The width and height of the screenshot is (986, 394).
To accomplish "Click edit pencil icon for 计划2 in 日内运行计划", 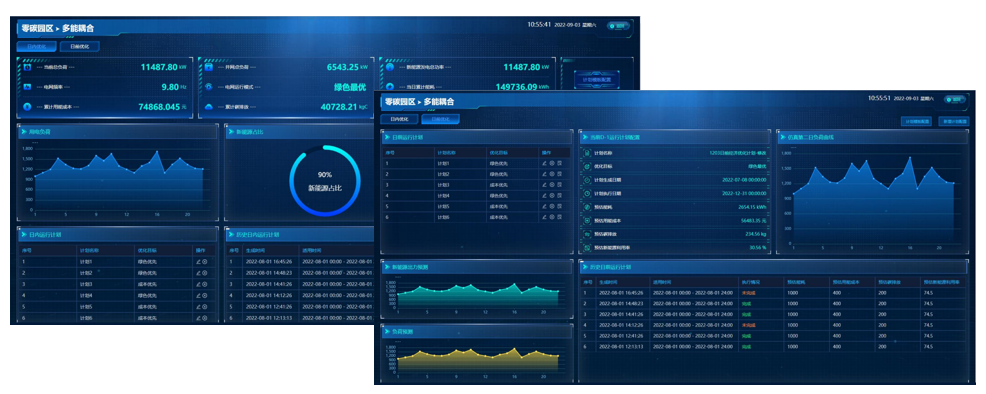I will [x=199, y=273].
